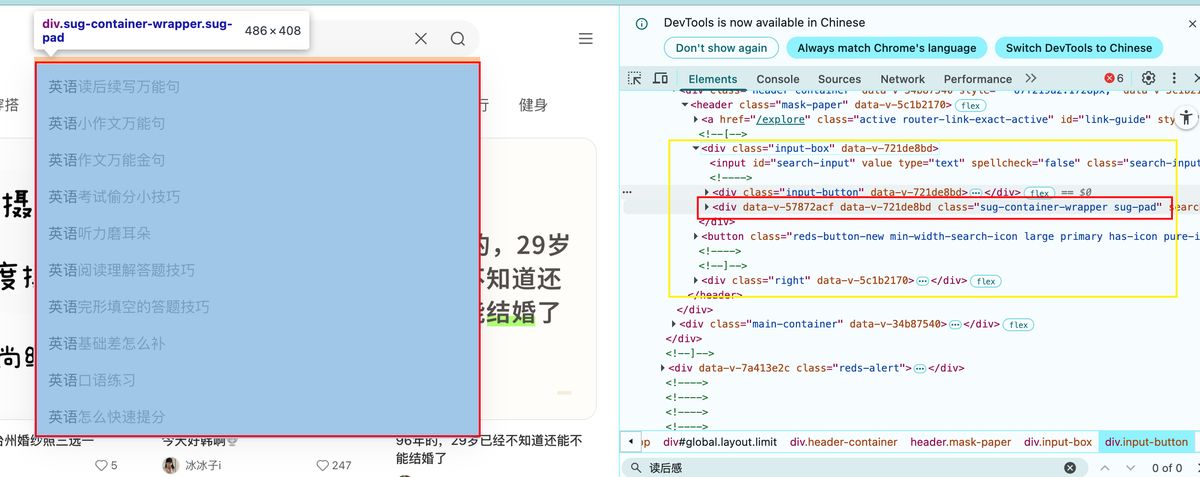Expand the button reds-button-new node
The width and height of the screenshot is (1200, 477).
697,236
